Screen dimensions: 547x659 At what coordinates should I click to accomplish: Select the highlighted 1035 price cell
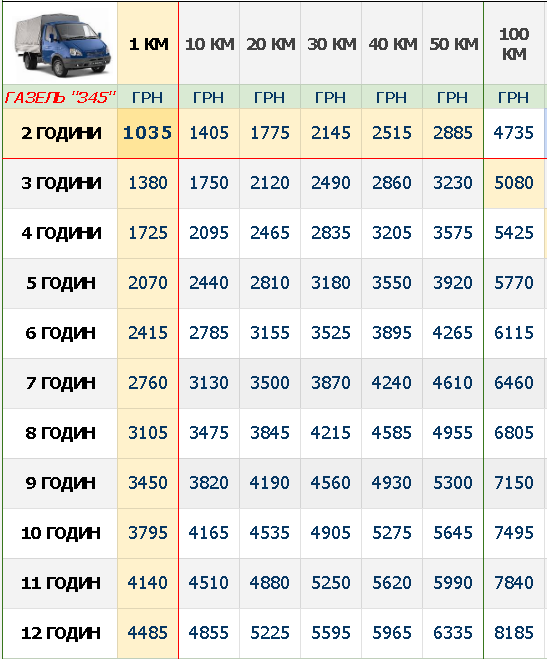(147, 133)
